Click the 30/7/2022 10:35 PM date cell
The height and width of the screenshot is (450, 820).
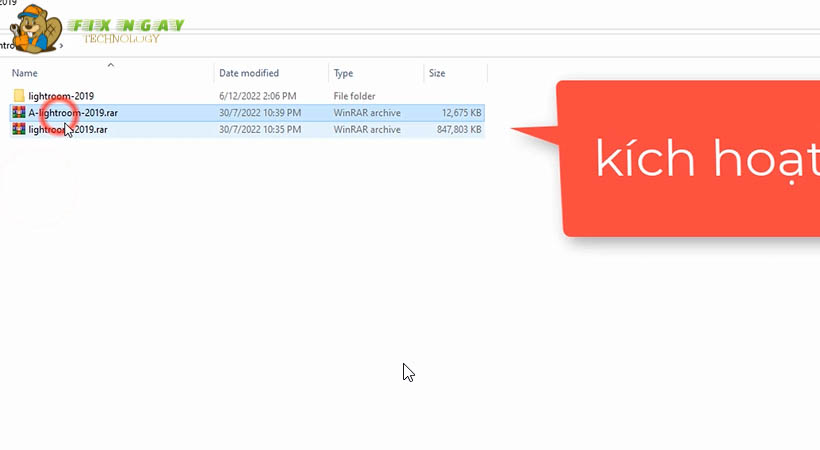(x=261, y=130)
